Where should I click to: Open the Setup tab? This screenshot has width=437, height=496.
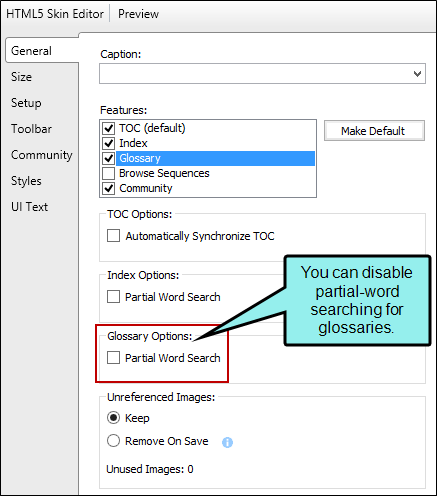[x=26, y=103]
